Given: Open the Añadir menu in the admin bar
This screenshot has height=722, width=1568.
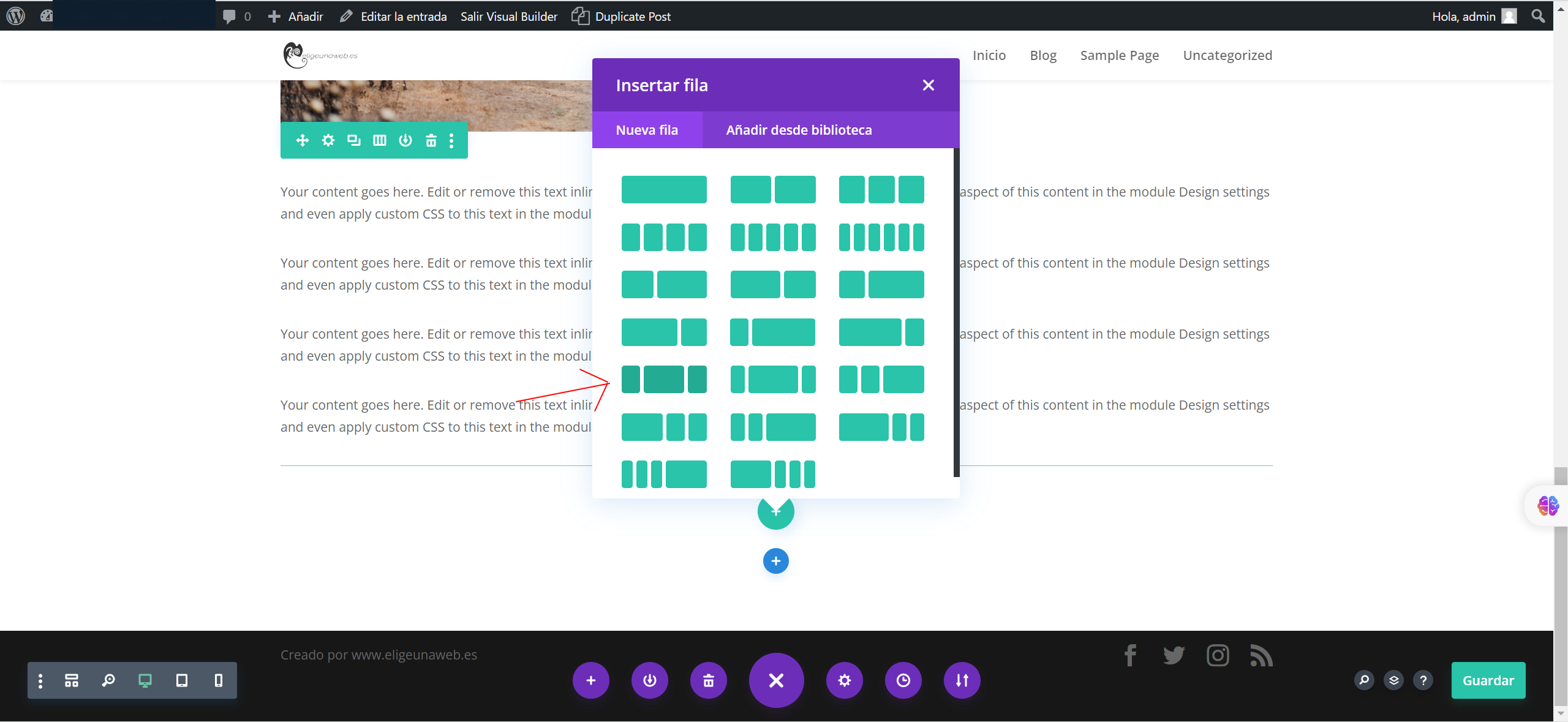Looking at the screenshot, I should click(296, 17).
